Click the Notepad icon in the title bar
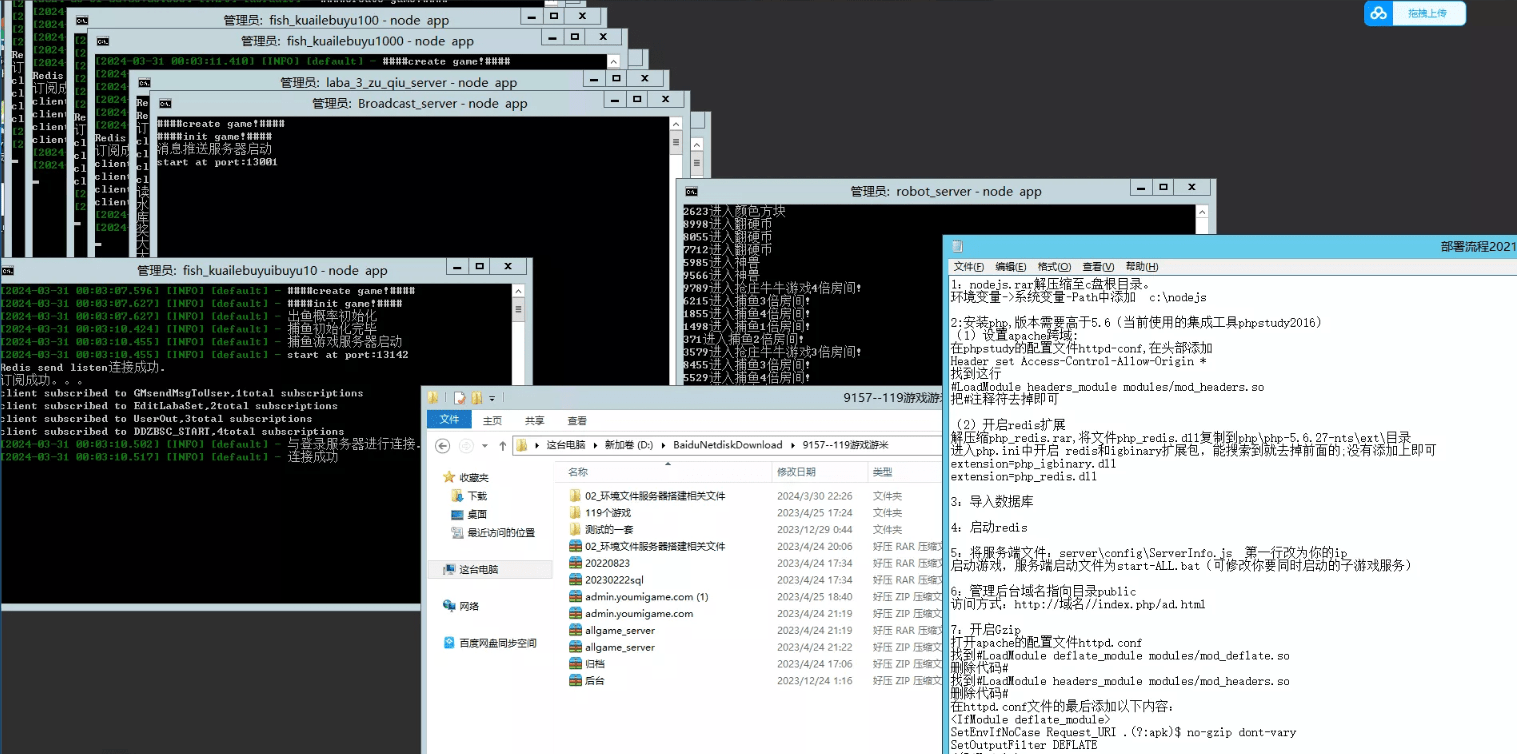 (957, 247)
